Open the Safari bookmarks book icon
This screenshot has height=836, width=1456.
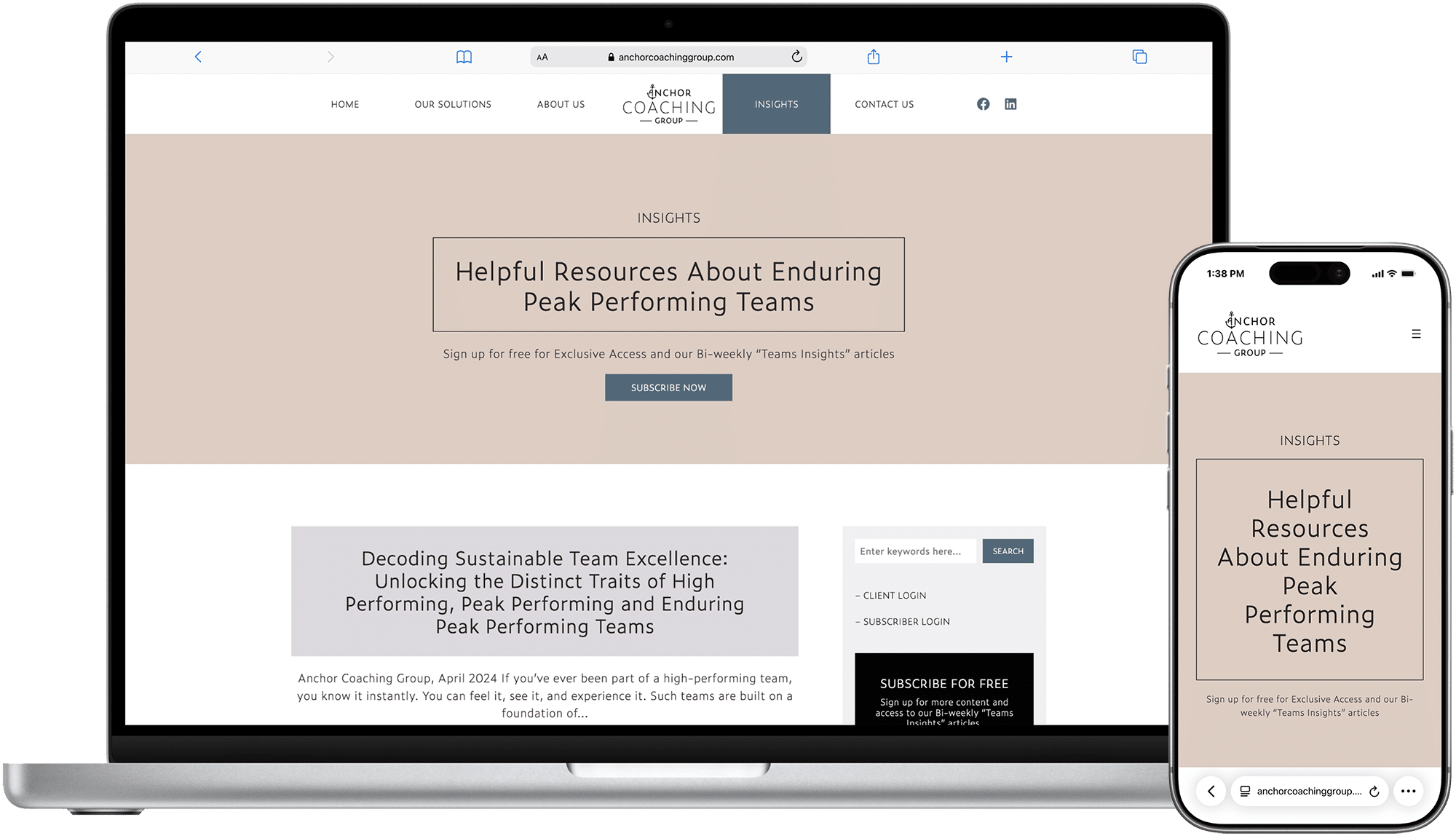click(x=464, y=57)
